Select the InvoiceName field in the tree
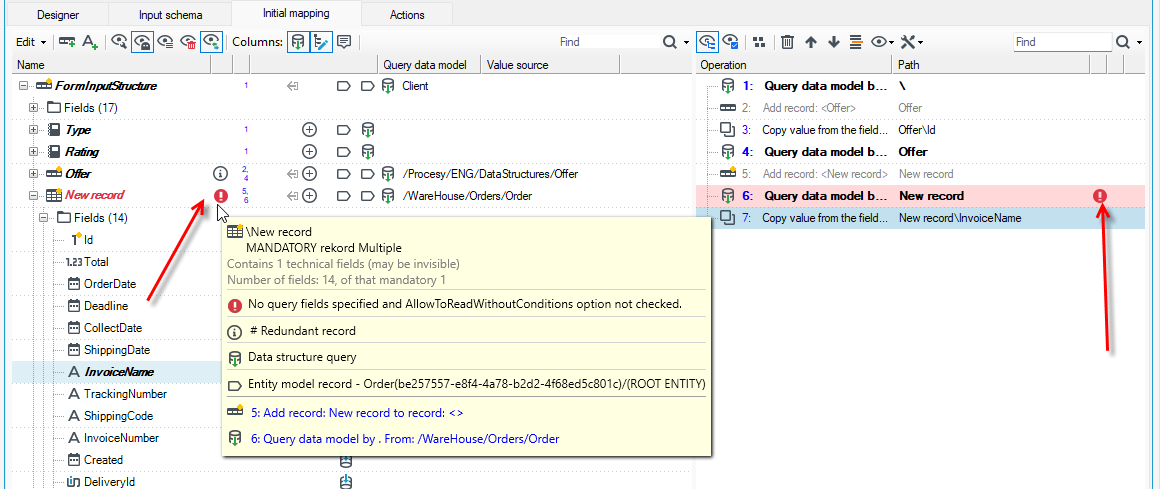Screen dimensions: 1160x489 (119, 372)
